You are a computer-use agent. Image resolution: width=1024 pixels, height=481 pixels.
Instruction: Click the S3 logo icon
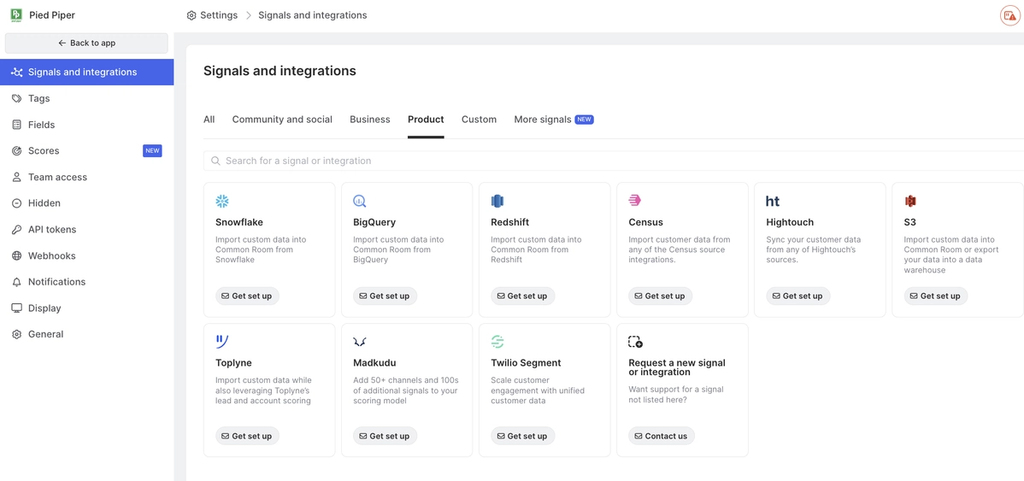[x=910, y=201]
